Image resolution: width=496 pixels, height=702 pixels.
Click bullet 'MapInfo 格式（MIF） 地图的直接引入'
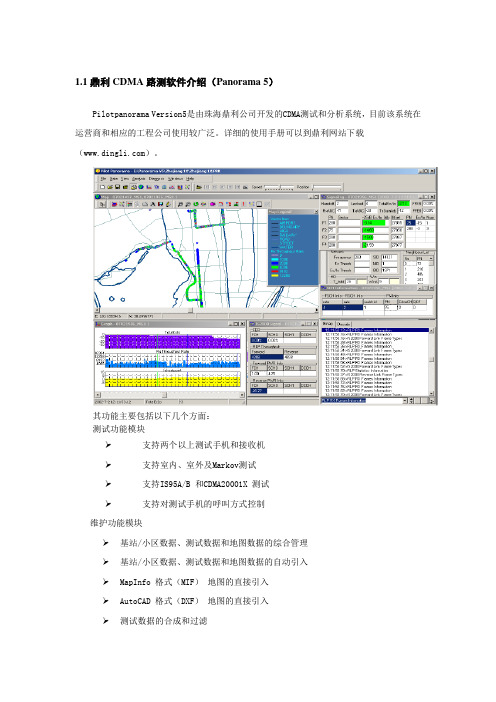pos(194,582)
